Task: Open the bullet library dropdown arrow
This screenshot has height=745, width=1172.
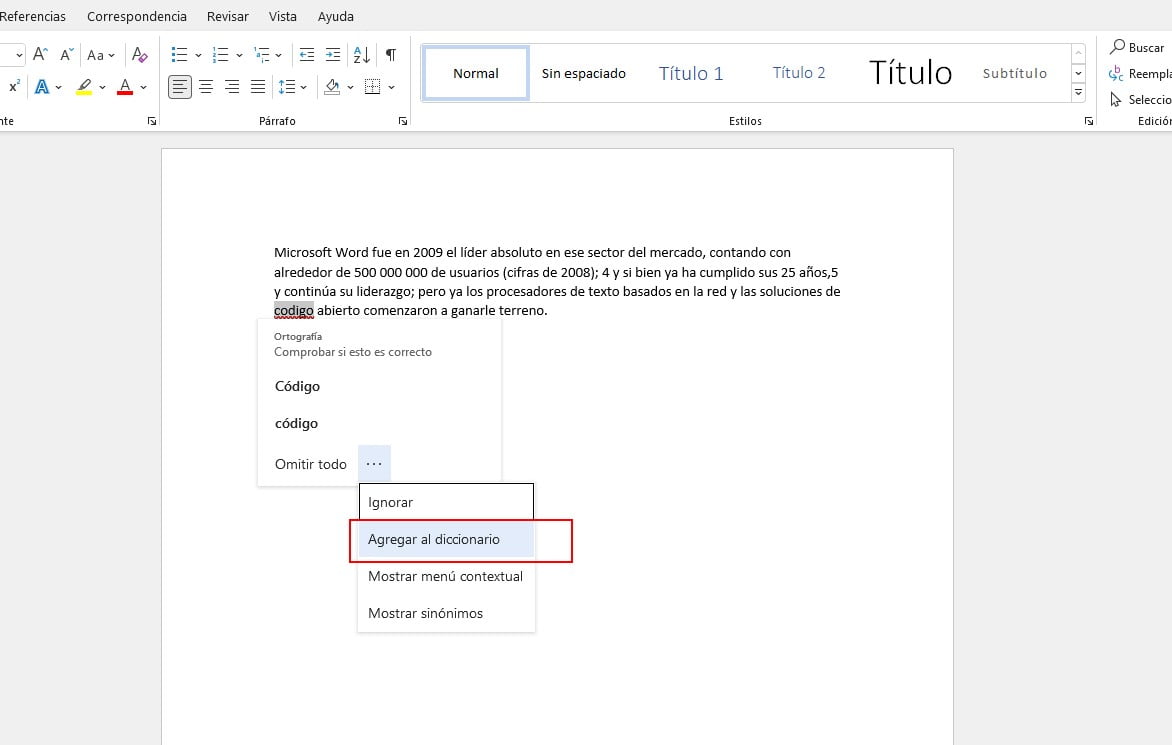Action: click(x=198, y=55)
